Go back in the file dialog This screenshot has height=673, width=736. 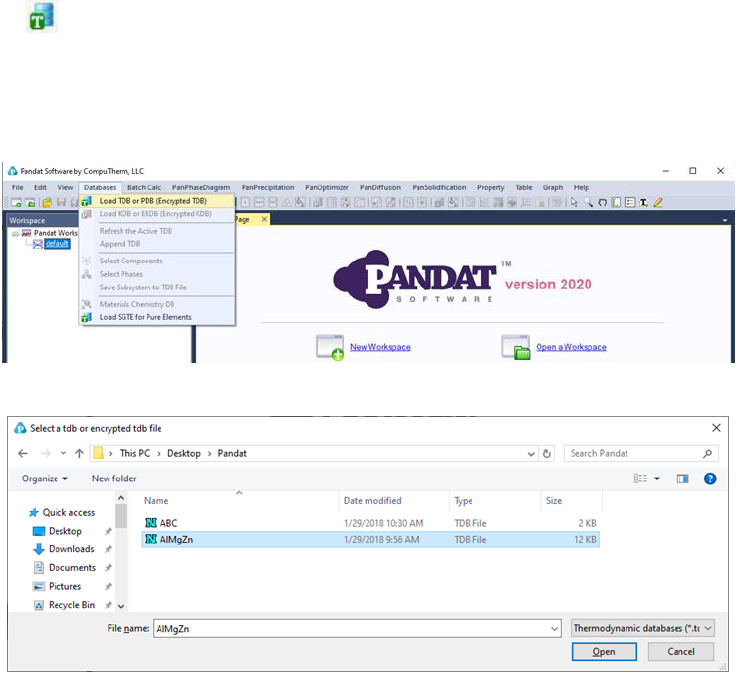tap(23, 453)
